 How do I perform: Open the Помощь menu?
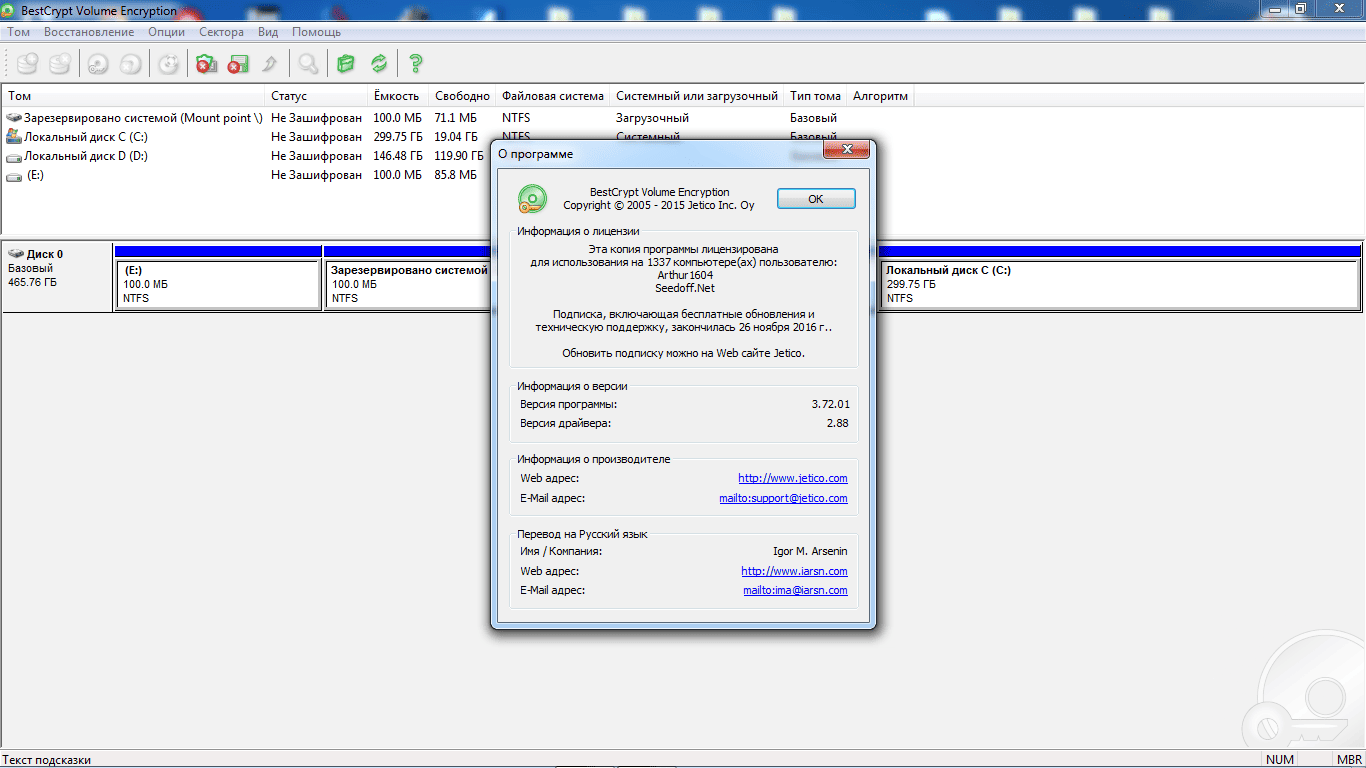pos(316,32)
